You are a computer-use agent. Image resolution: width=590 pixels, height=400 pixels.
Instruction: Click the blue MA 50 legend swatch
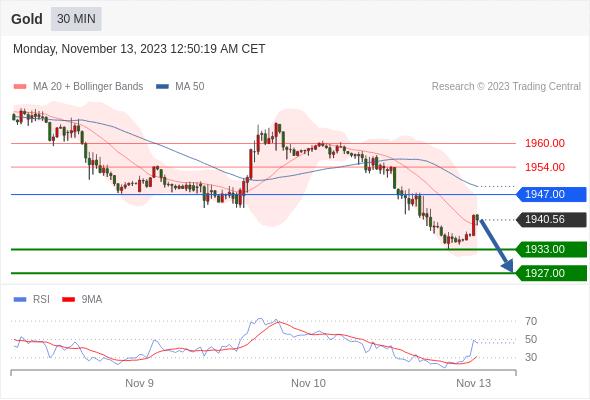point(162,87)
